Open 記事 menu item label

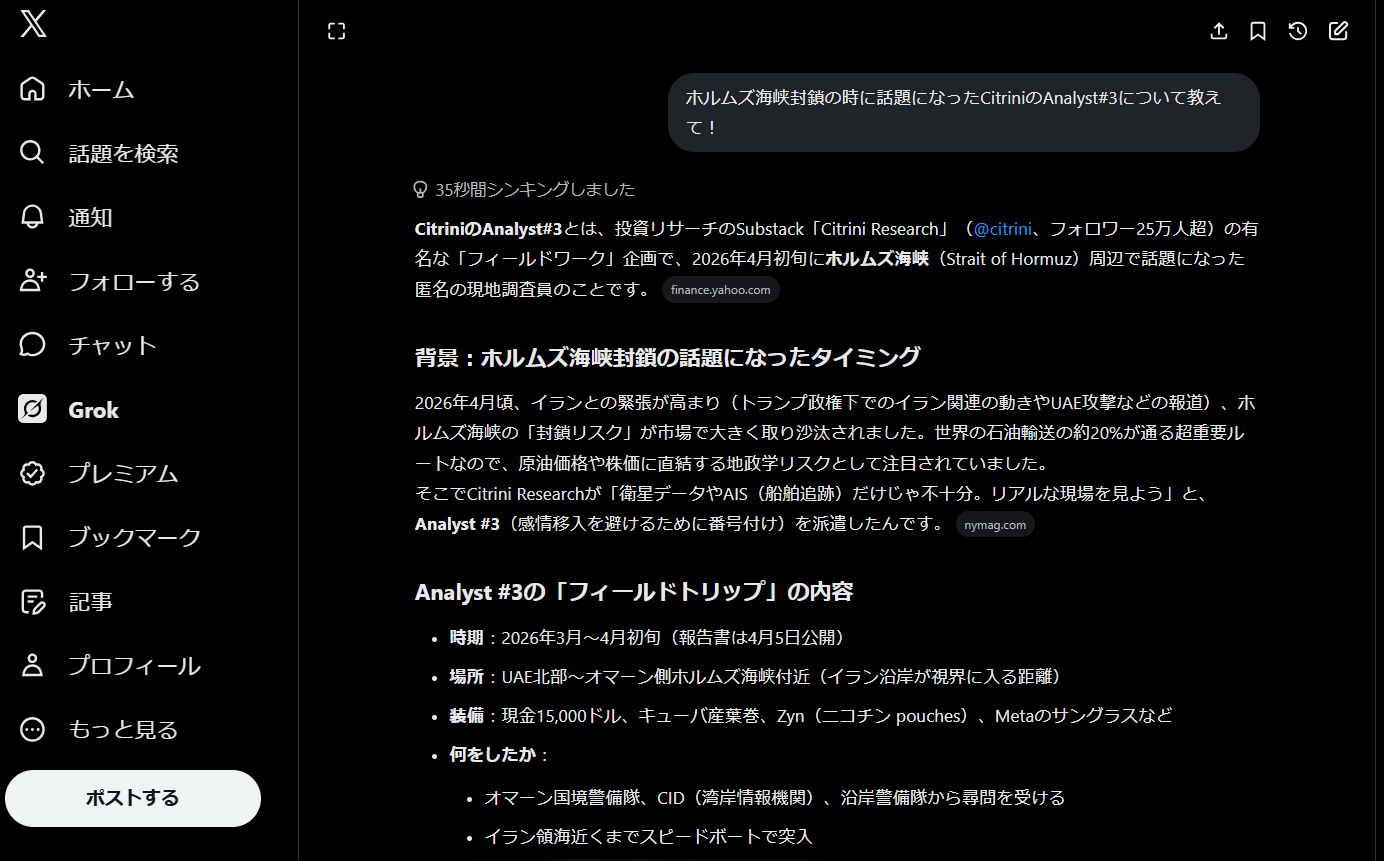[90, 601]
